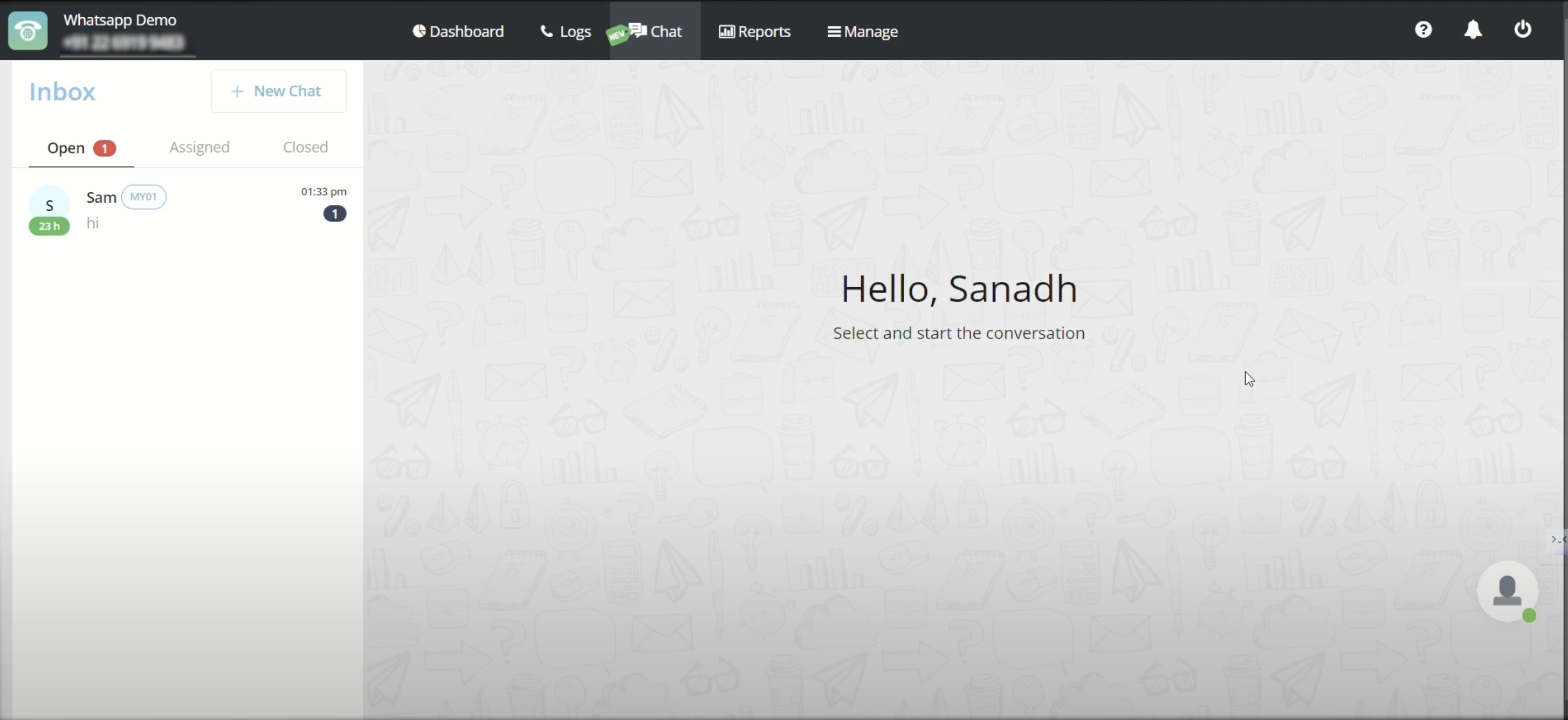Click the New Chat button
This screenshot has width=1568, height=720.
278,91
